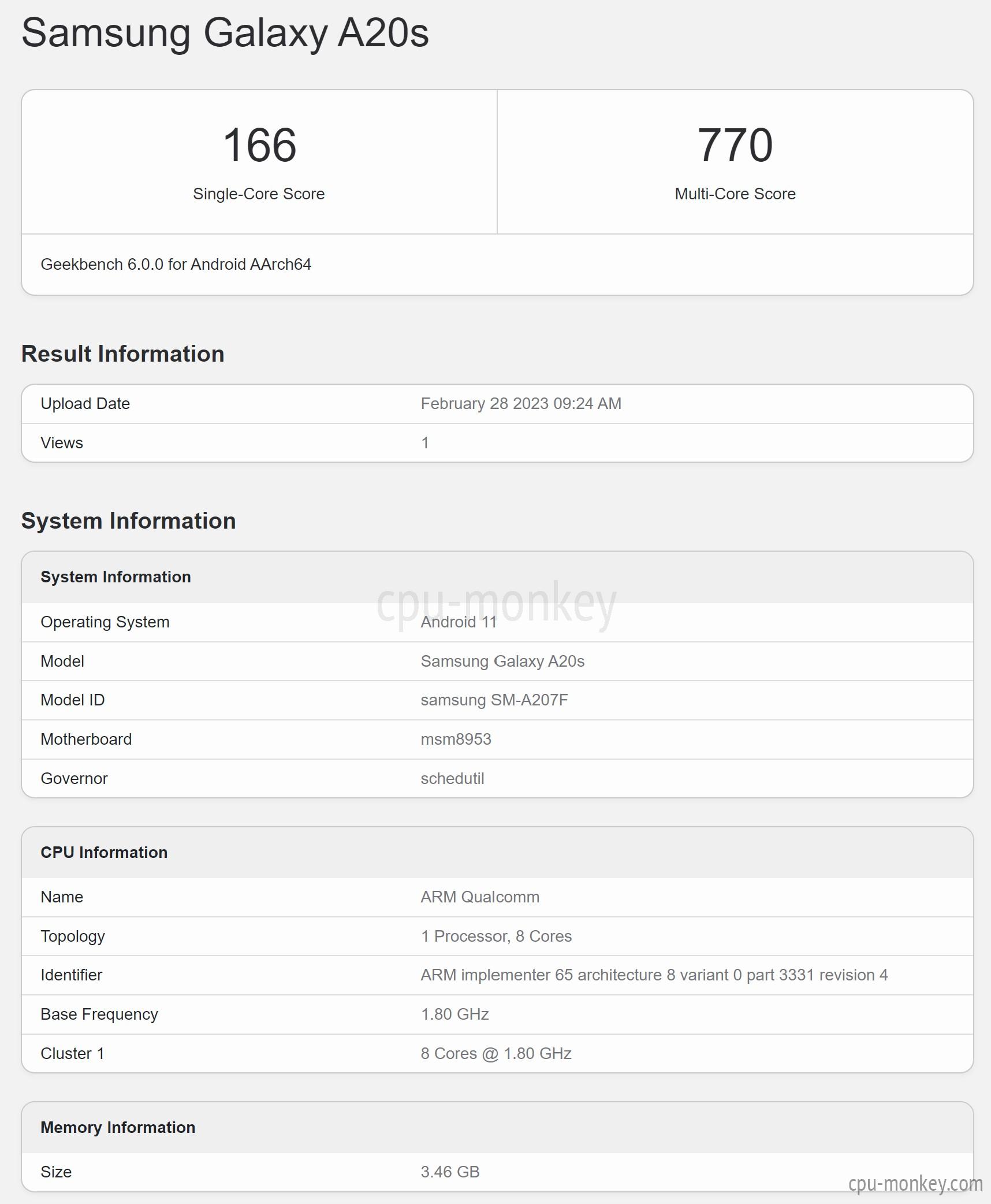
Task: Click the Views row label
Action: (62, 443)
